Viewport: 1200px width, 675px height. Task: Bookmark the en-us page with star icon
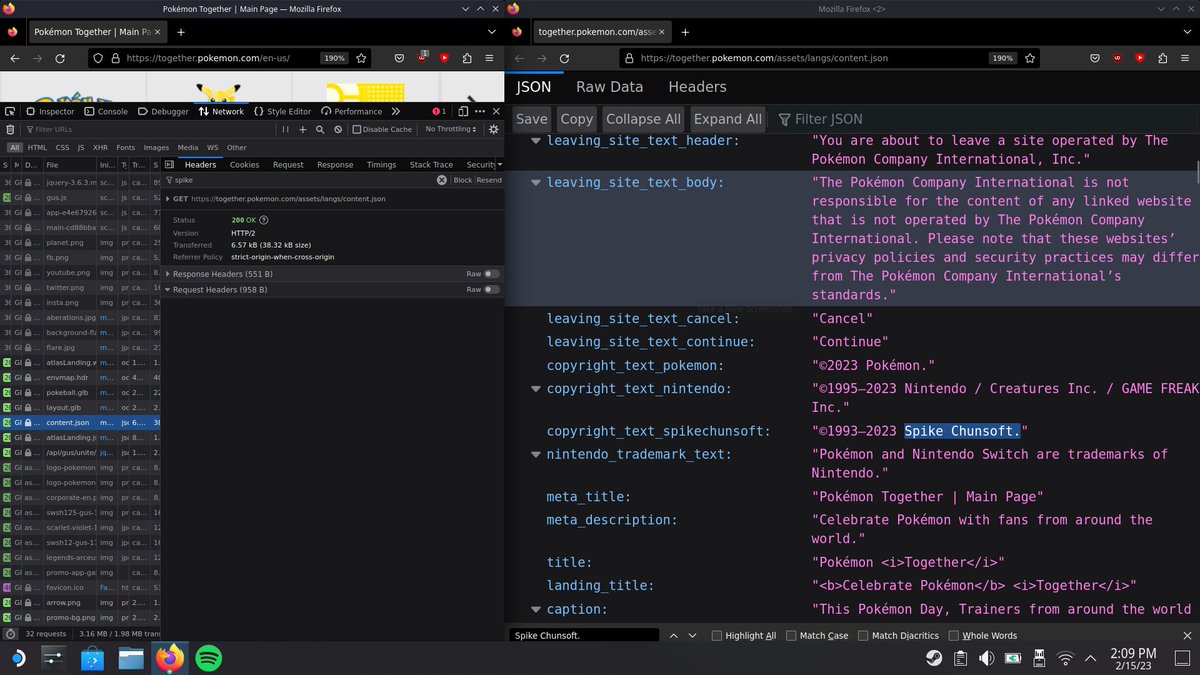click(361, 58)
